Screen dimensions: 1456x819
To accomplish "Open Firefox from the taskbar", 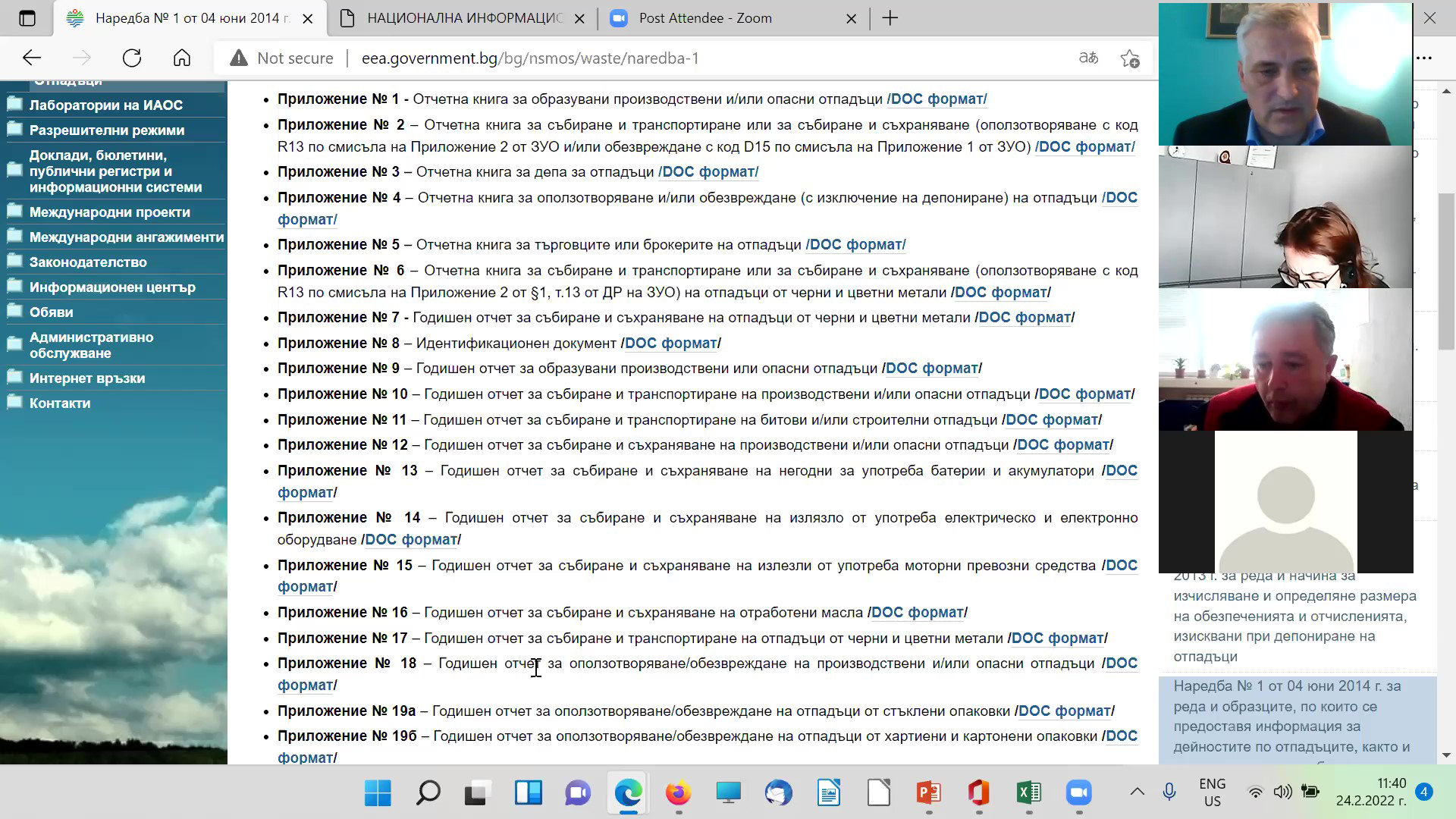I will pyautogui.click(x=678, y=793).
